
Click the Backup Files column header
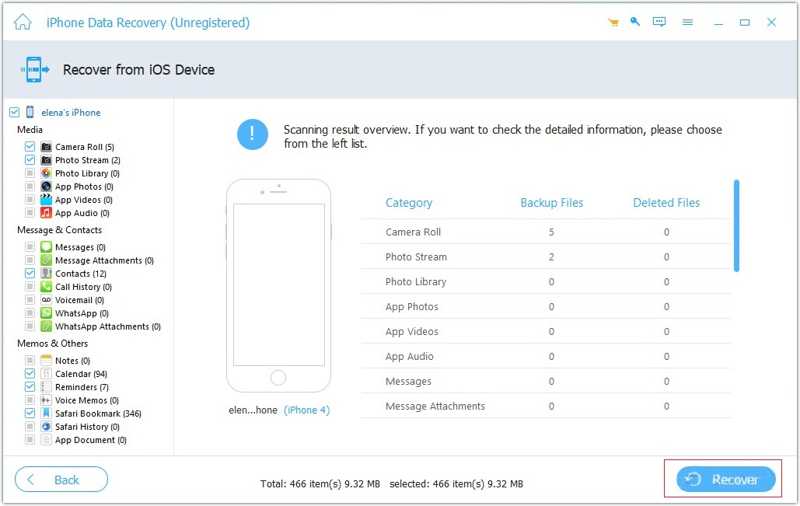552,203
